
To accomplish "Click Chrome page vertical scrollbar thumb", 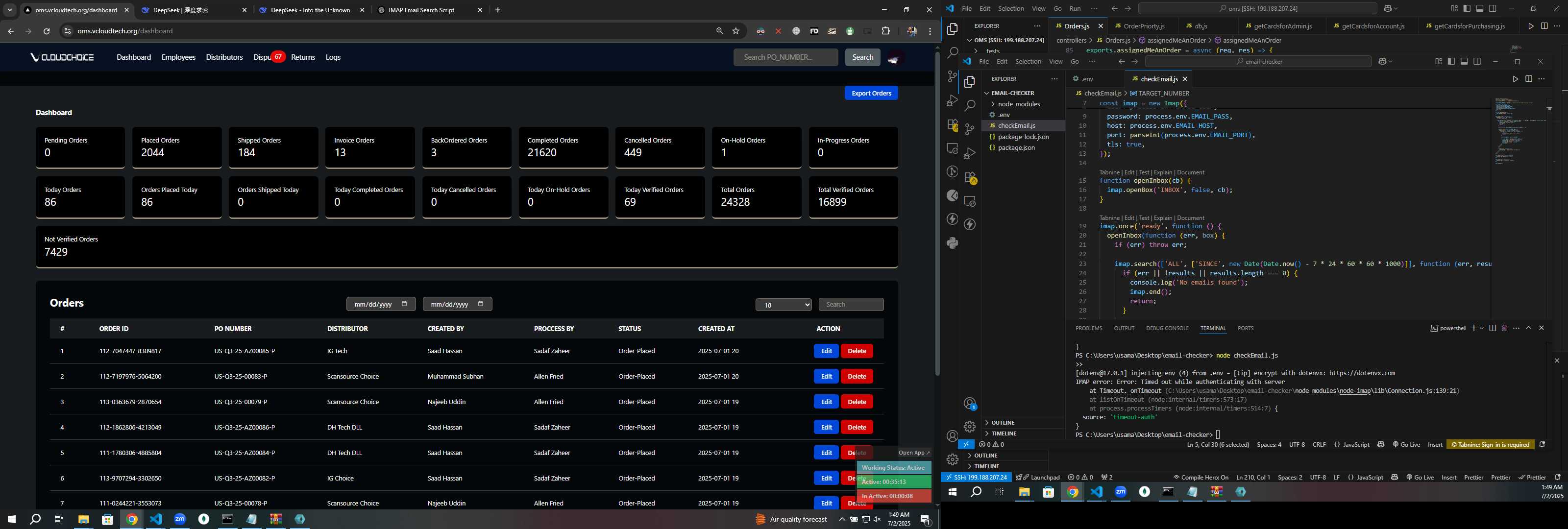I will [937, 213].
